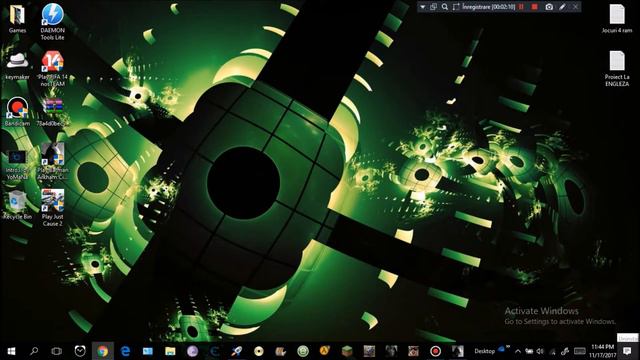Select the Intro YoMaNia video file

click(17, 165)
